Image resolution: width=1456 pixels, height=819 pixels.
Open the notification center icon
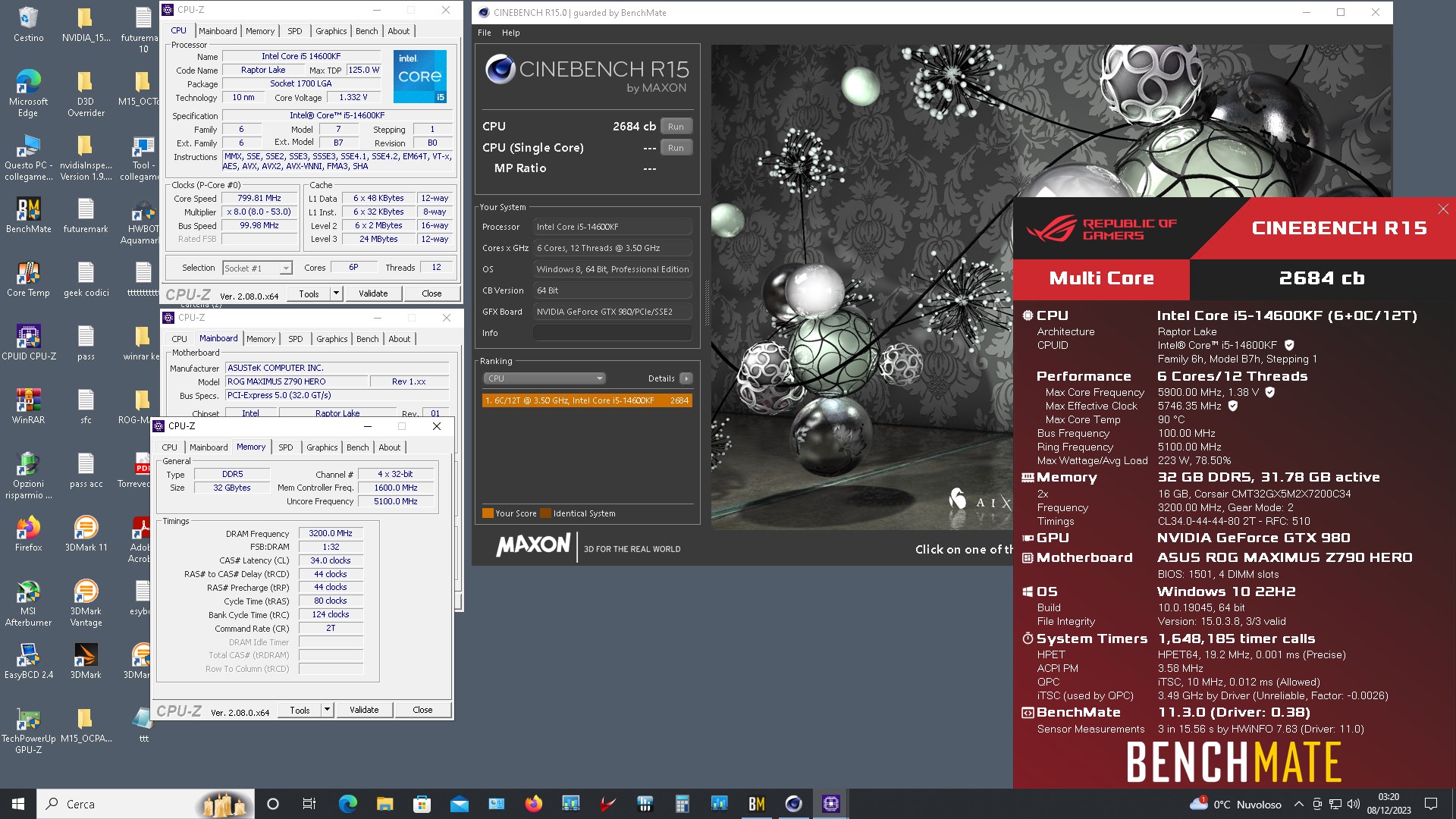pyautogui.click(x=1431, y=804)
